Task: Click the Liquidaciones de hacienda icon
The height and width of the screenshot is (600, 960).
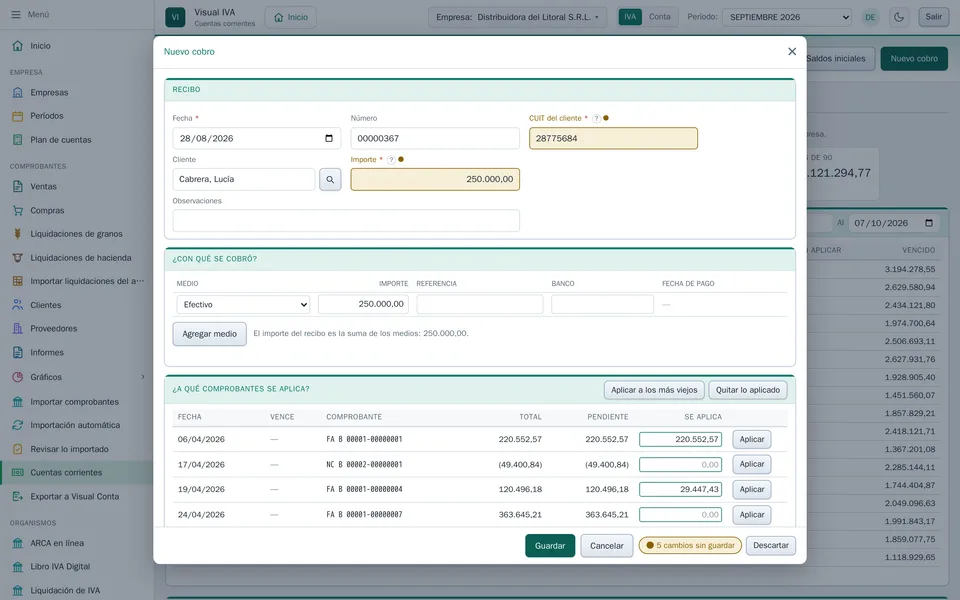Action: tap(18, 258)
